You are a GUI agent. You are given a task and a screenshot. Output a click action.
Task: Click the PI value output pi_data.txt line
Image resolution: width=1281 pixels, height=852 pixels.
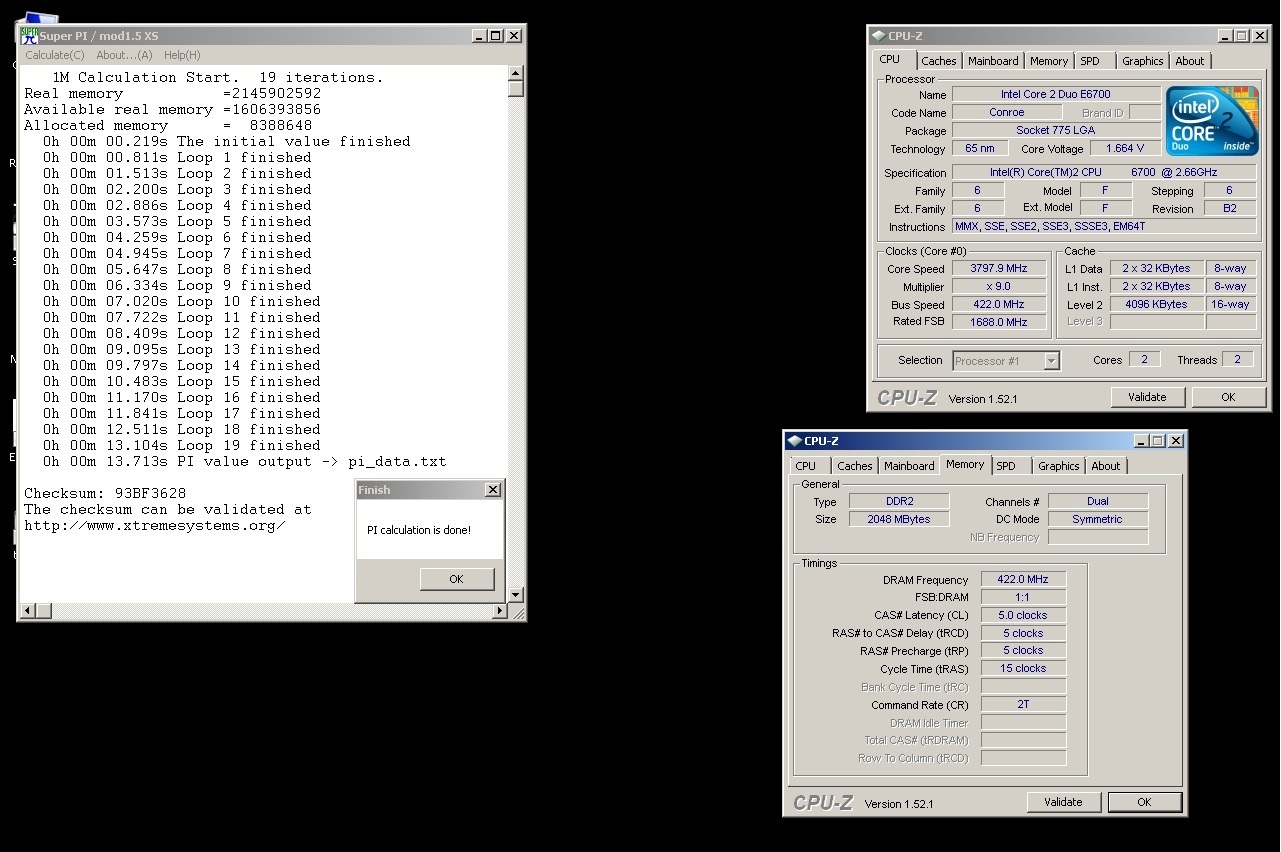pyautogui.click(x=244, y=461)
